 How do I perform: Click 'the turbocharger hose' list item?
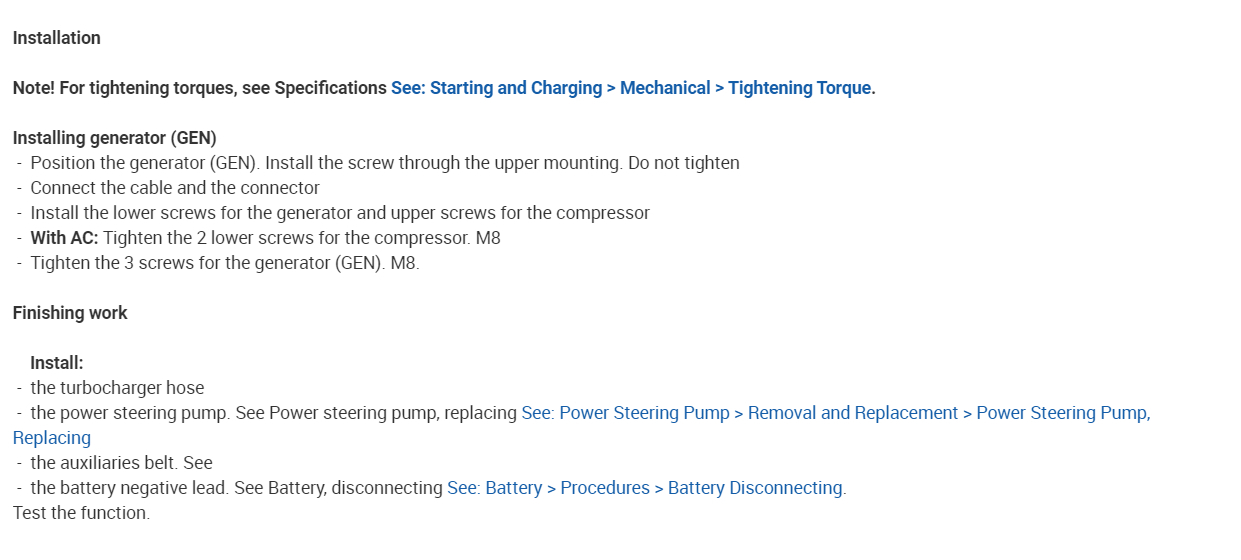[x=117, y=388]
